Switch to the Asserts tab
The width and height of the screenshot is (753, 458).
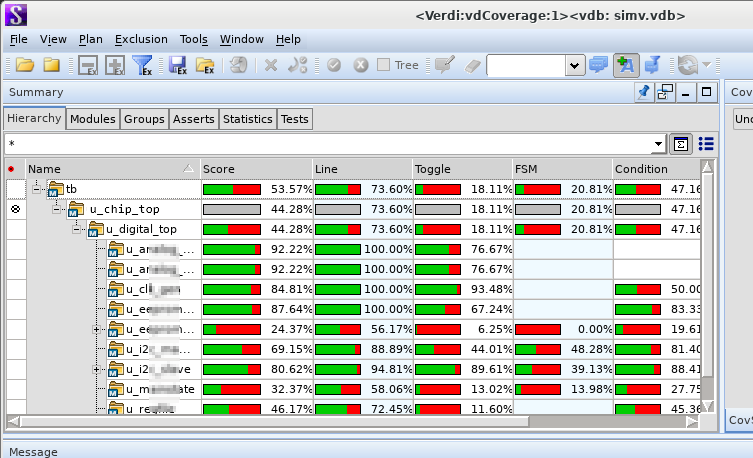(193, 119)
